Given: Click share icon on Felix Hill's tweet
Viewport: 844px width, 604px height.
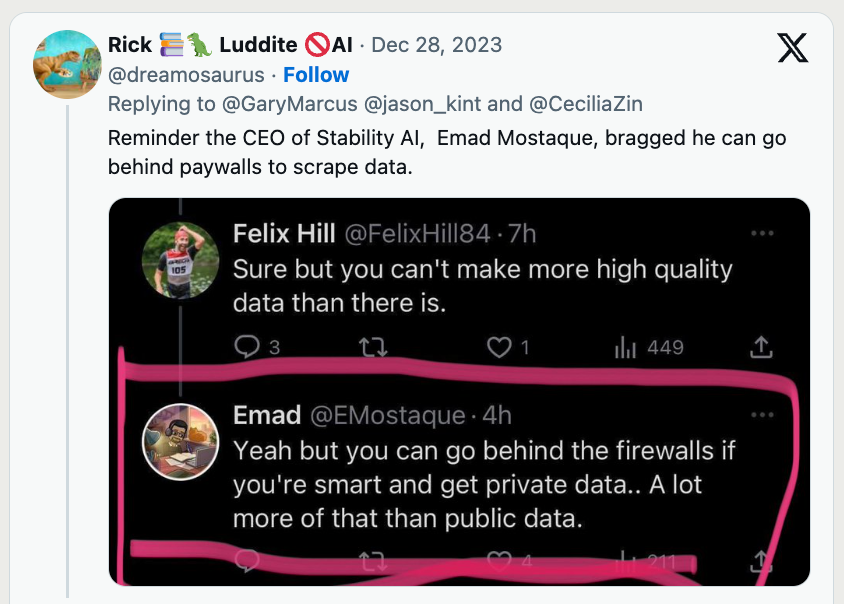Looking at the screenshot, I should [x=761, y=347].
